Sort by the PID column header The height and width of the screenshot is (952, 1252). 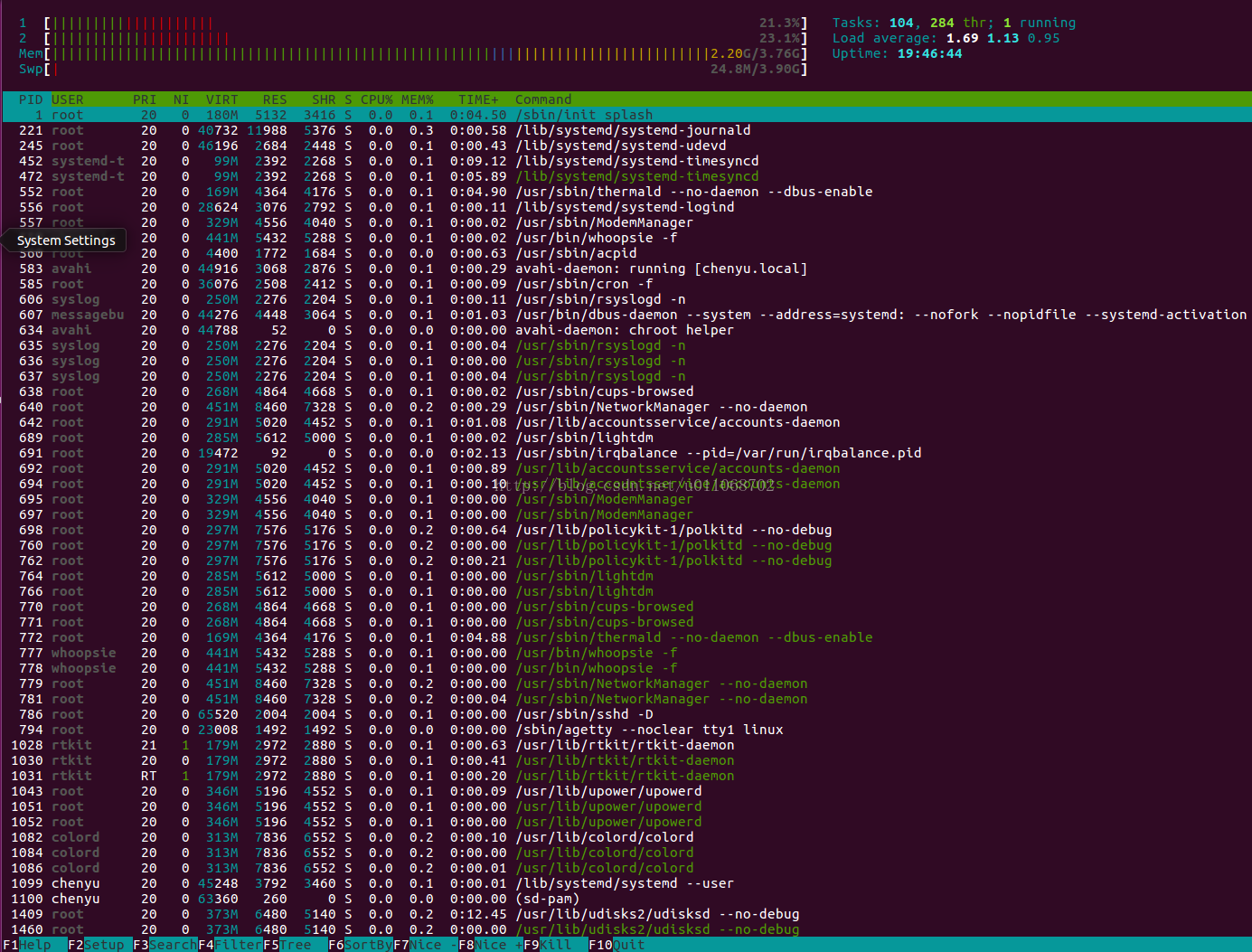click(x=31, y=99)
